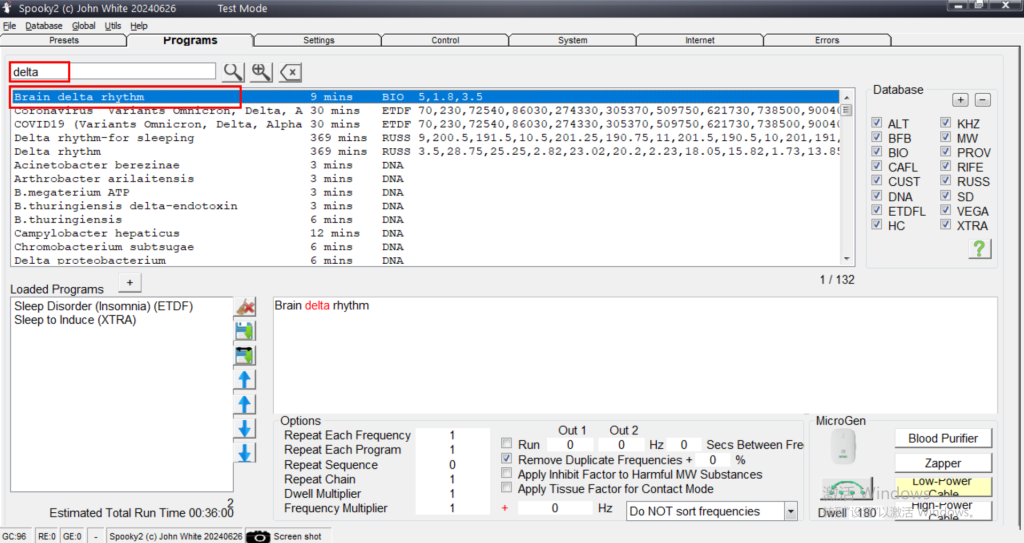Screen dimensions: 1024x543
Task: Open the DO NOT sort frequencies dropdown
Action: (790, 511)
